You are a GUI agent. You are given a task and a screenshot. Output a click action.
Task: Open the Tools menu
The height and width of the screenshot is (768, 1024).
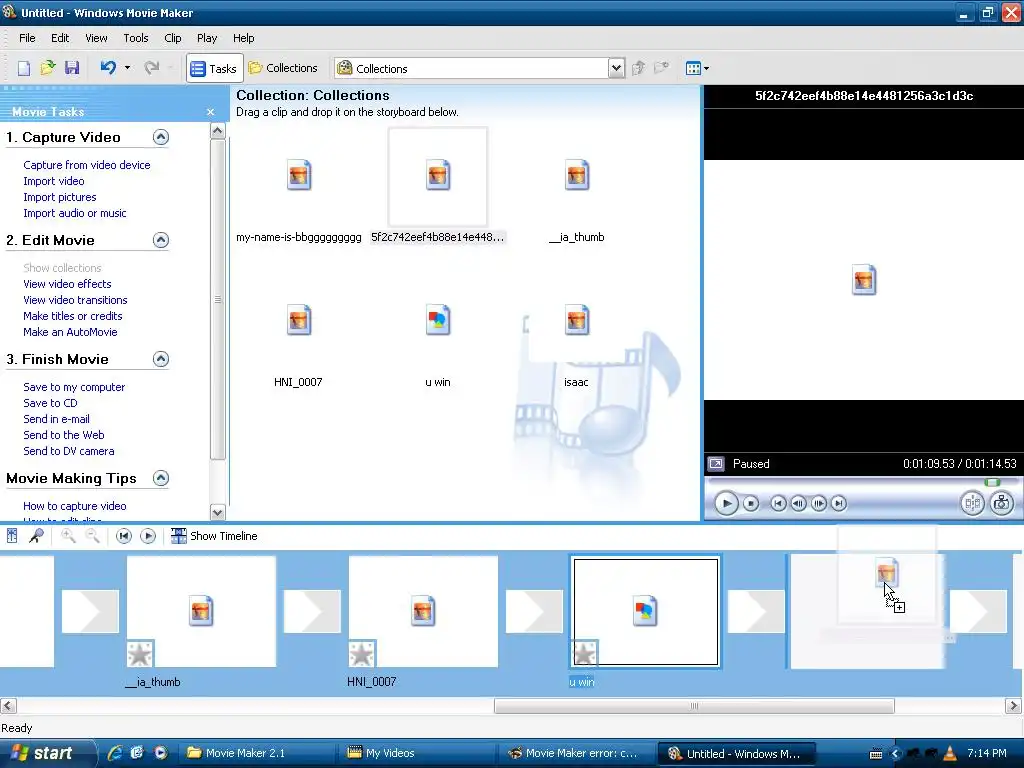click(136, 38)
